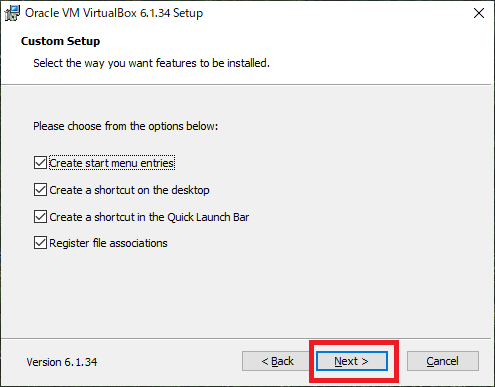Screen dimensions: 495x387
Task: Close the VirtualBox Setup window
Action: pos(479,13)
